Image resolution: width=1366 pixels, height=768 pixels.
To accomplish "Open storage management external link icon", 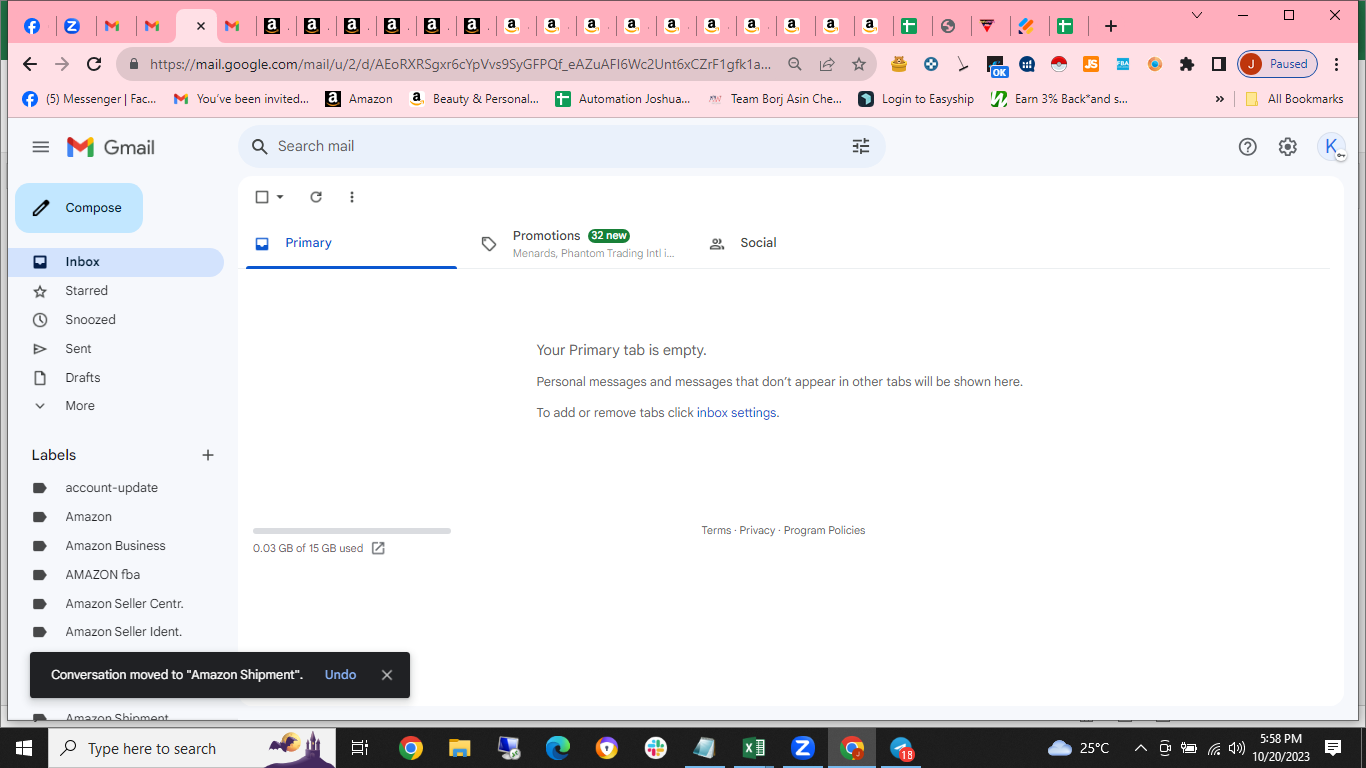I will click(x=378, y=548).
